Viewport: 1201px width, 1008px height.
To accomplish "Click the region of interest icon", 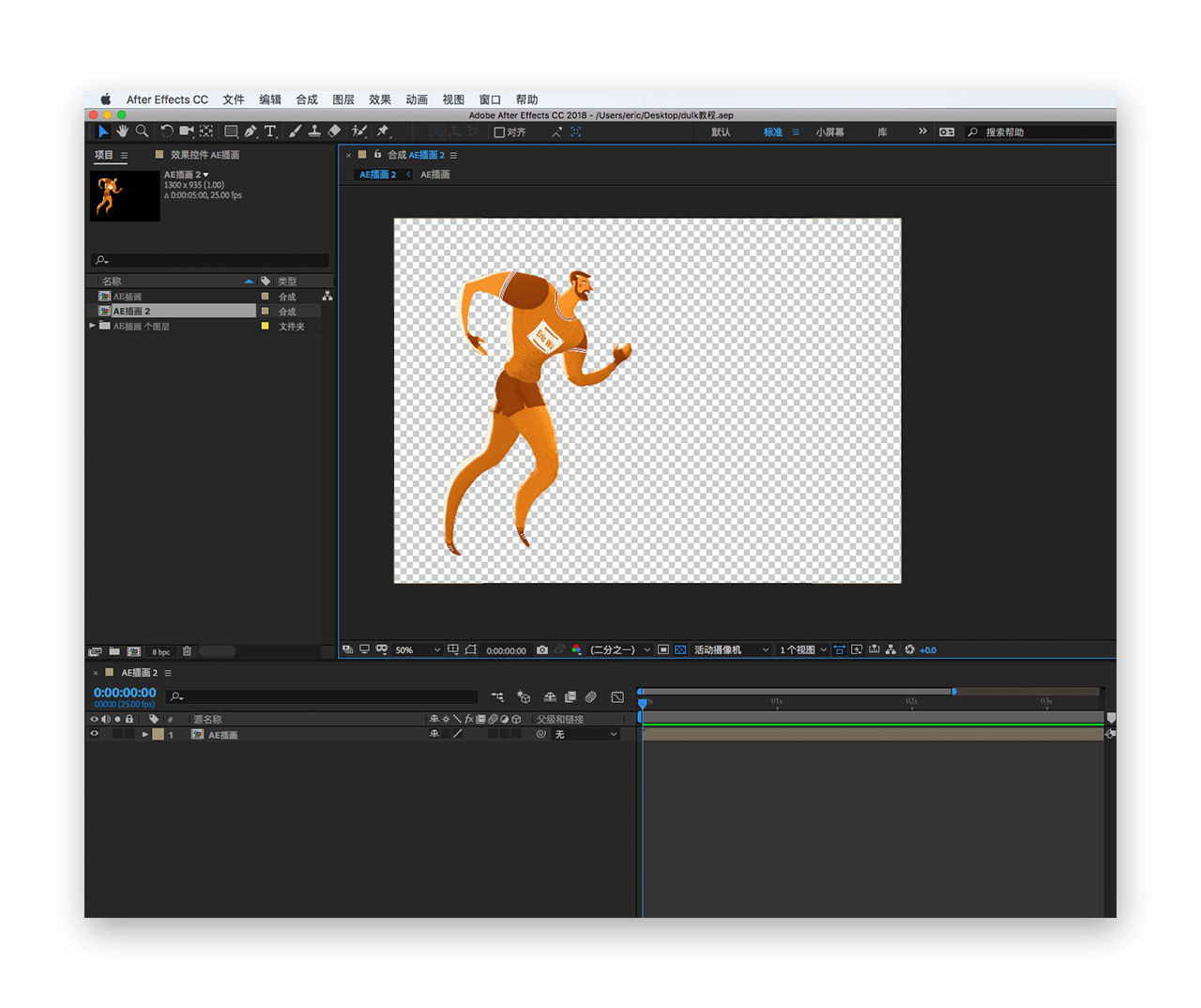I will click(x=662, y=649).
